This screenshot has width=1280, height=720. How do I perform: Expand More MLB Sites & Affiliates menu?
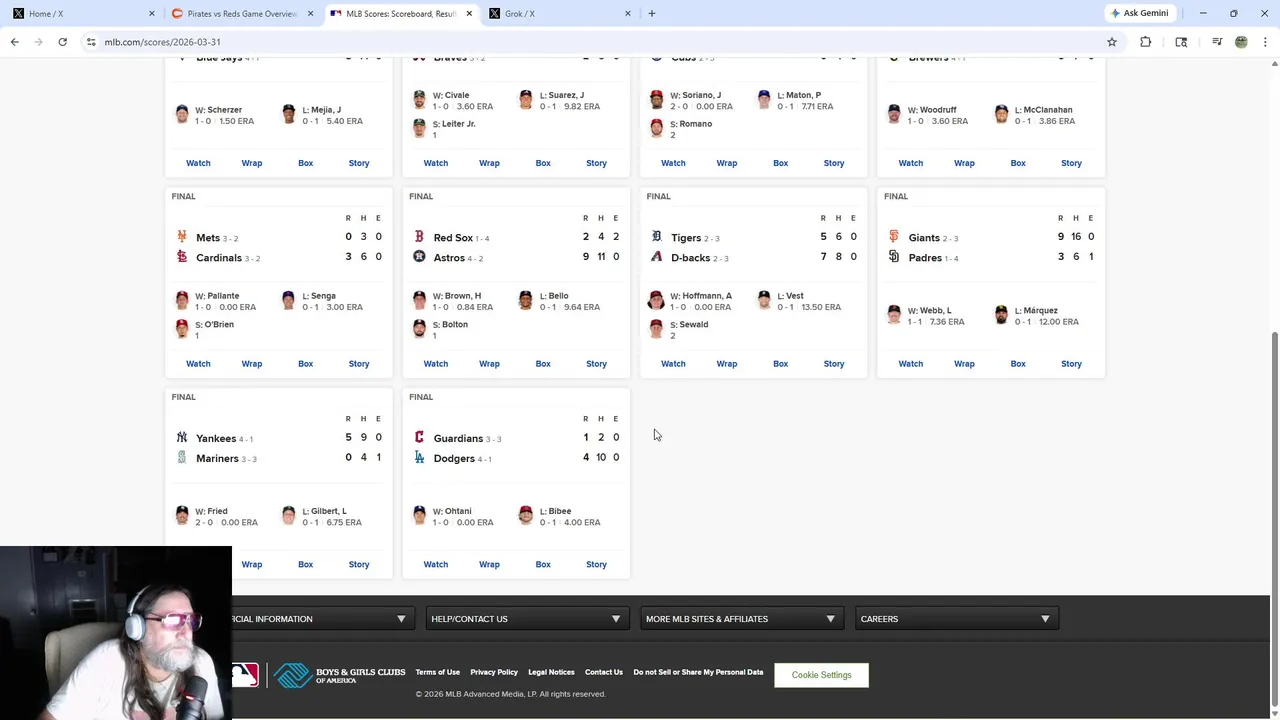741,619
